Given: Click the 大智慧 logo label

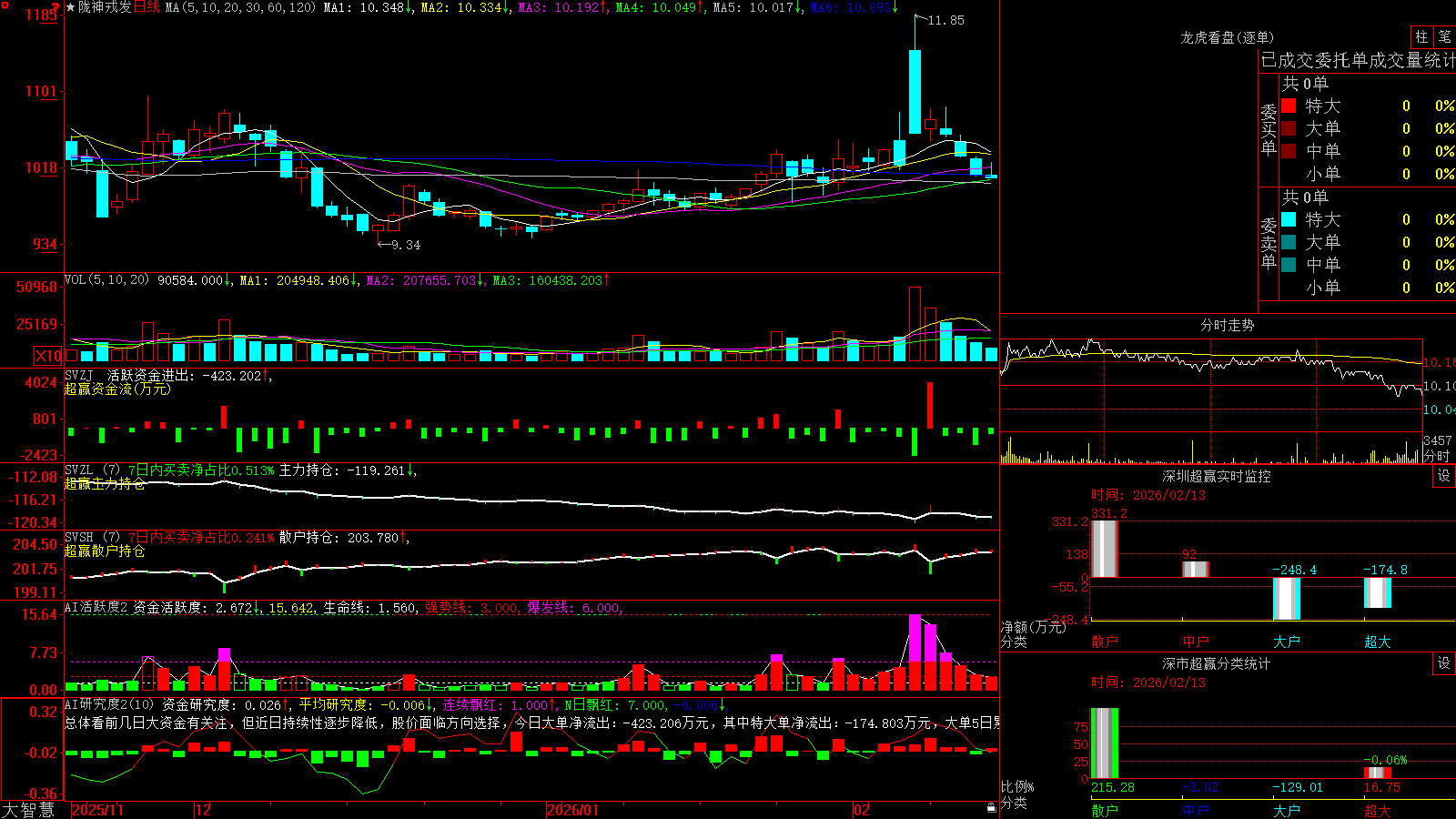Looking at the screenshot, I should tap(27, 810).
